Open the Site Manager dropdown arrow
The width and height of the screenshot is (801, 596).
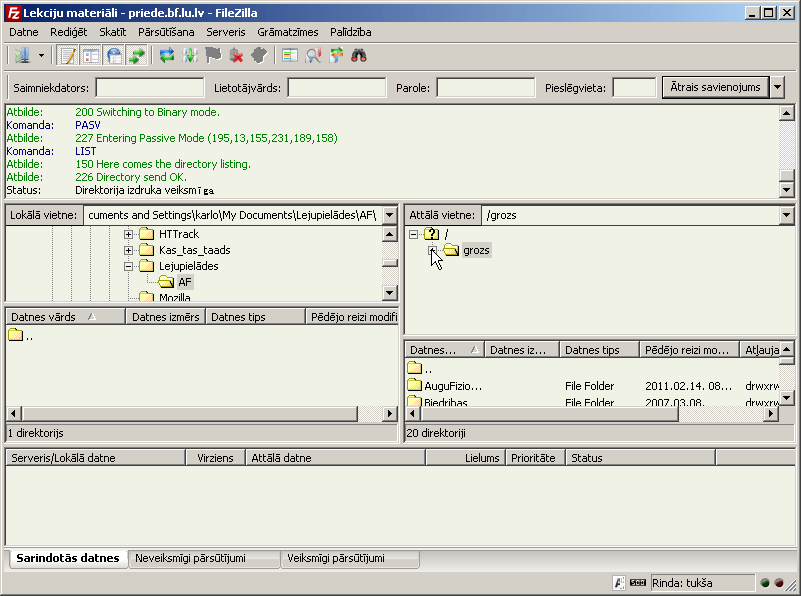pyautogui.click(x=41, y=55)
